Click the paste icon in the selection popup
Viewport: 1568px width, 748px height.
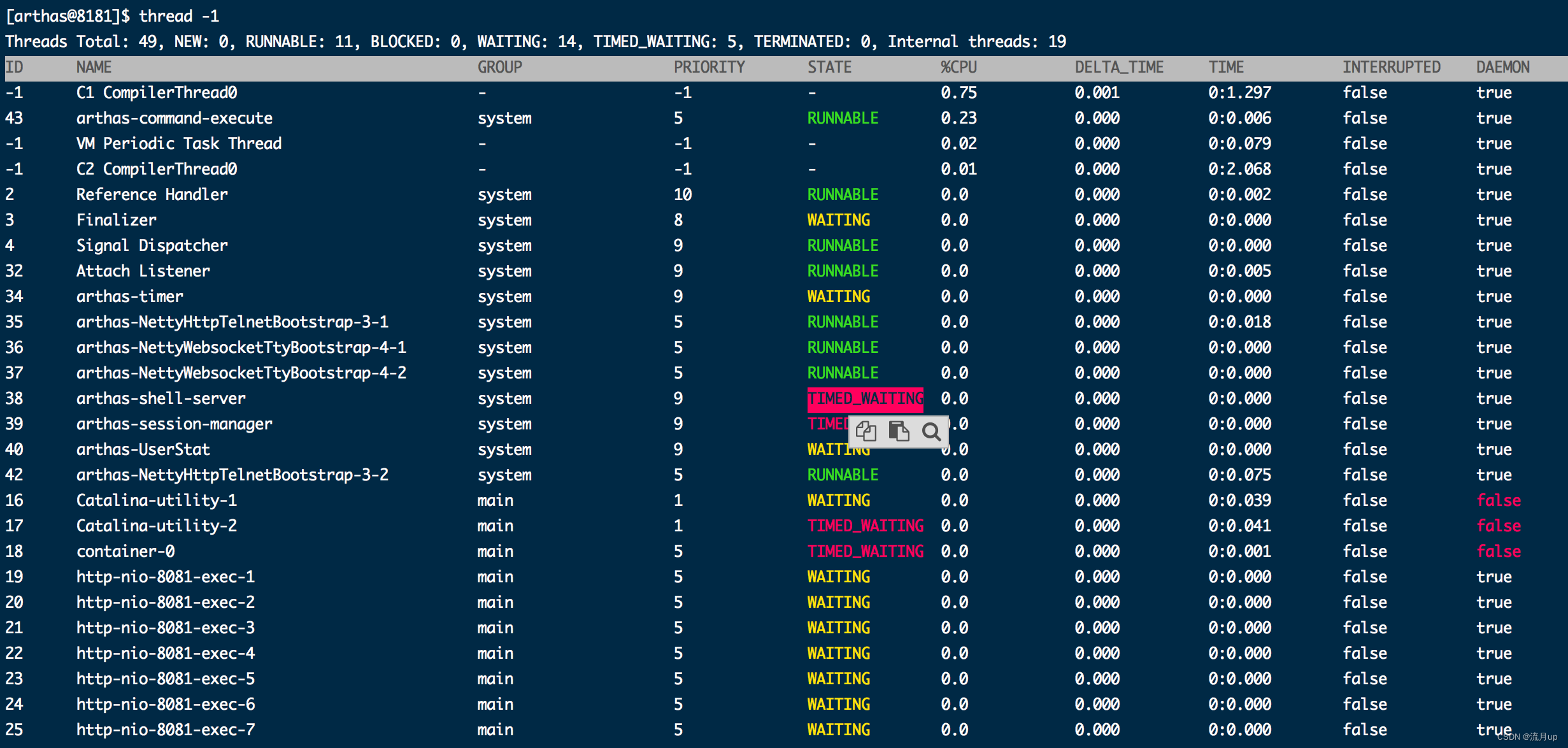(899, 431)
